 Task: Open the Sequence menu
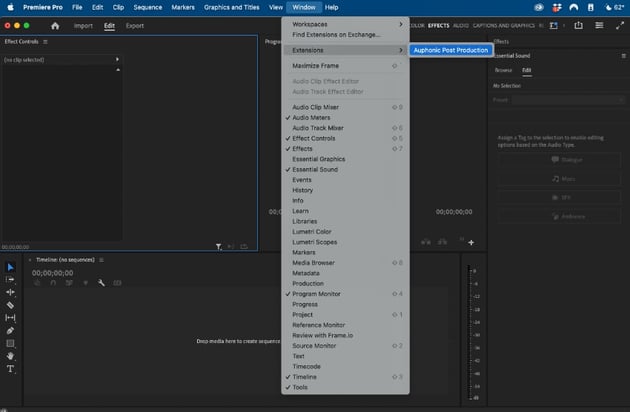[147, 7]
